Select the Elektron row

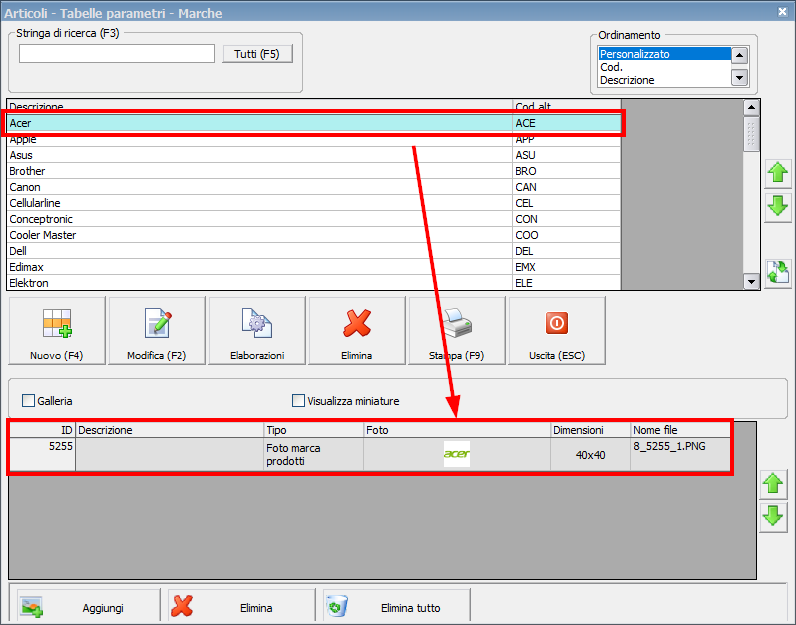(314, 283)
